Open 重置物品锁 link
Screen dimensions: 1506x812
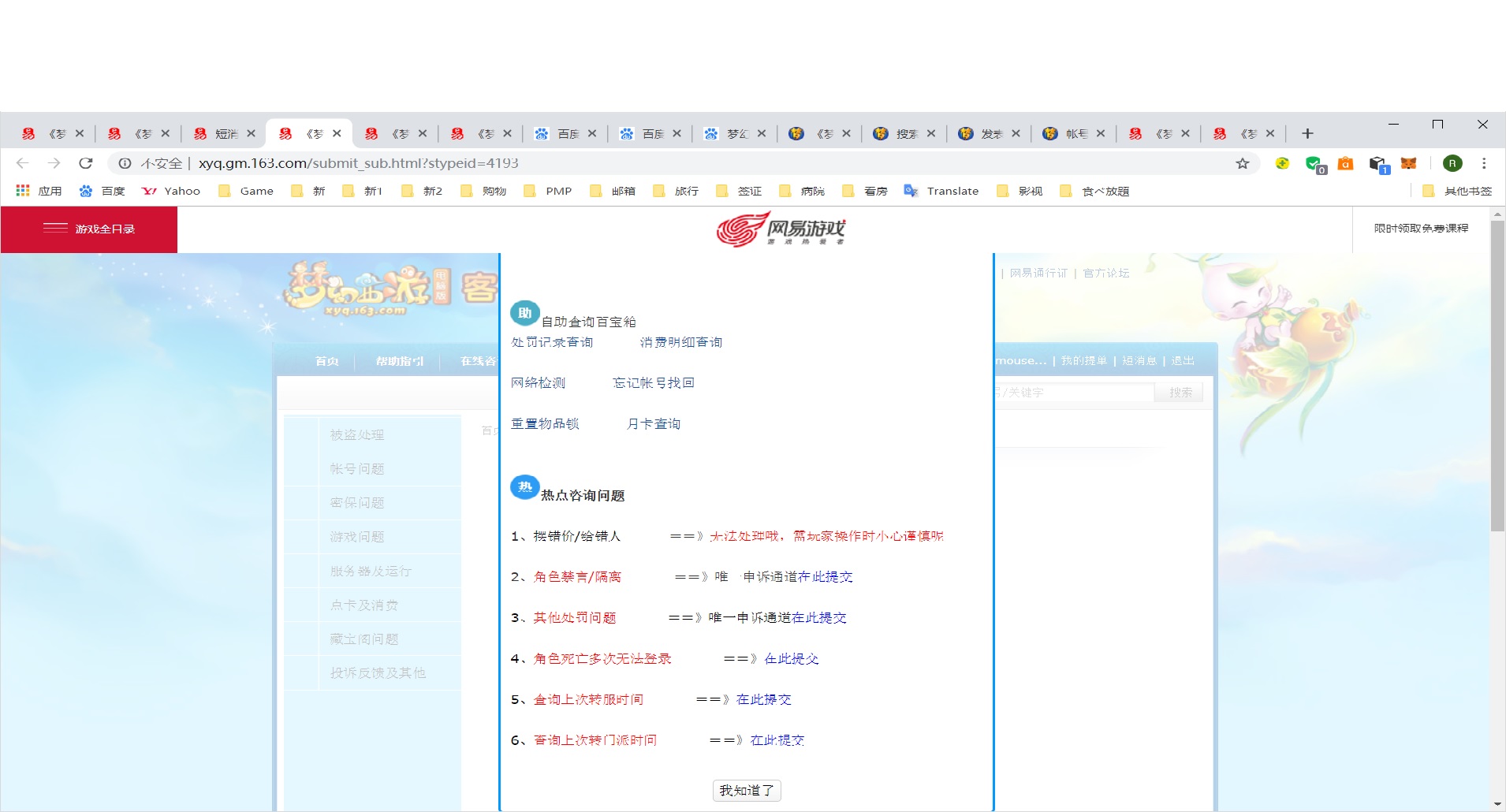545,423
